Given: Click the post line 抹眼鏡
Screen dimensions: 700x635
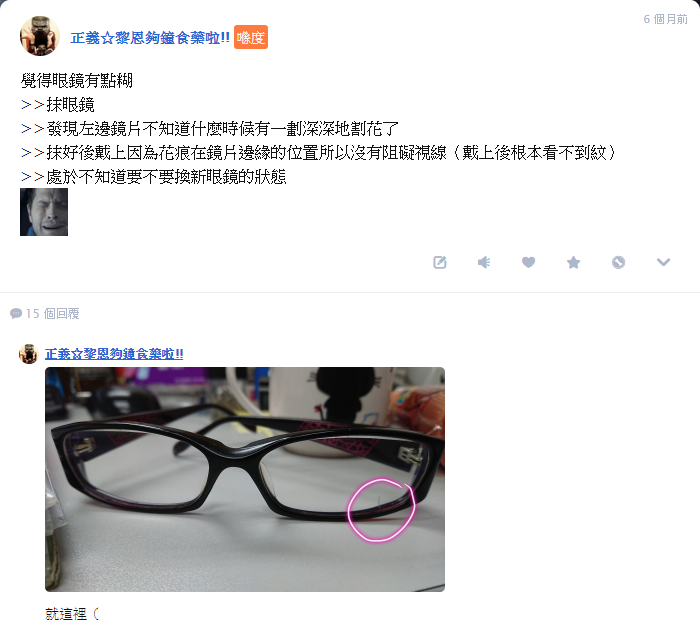Looking at the screenshot, I should [71, 104].
